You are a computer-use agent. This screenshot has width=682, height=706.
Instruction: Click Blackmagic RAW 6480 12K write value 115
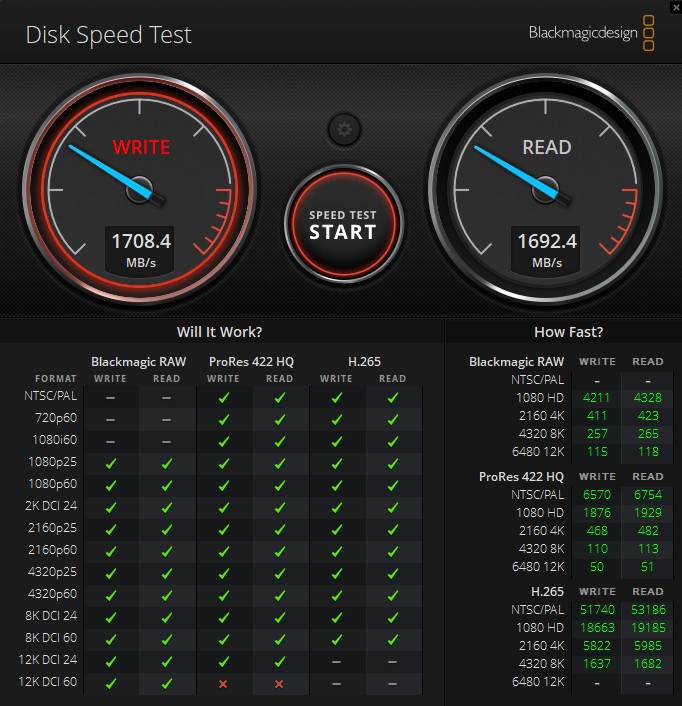(597, 452)
